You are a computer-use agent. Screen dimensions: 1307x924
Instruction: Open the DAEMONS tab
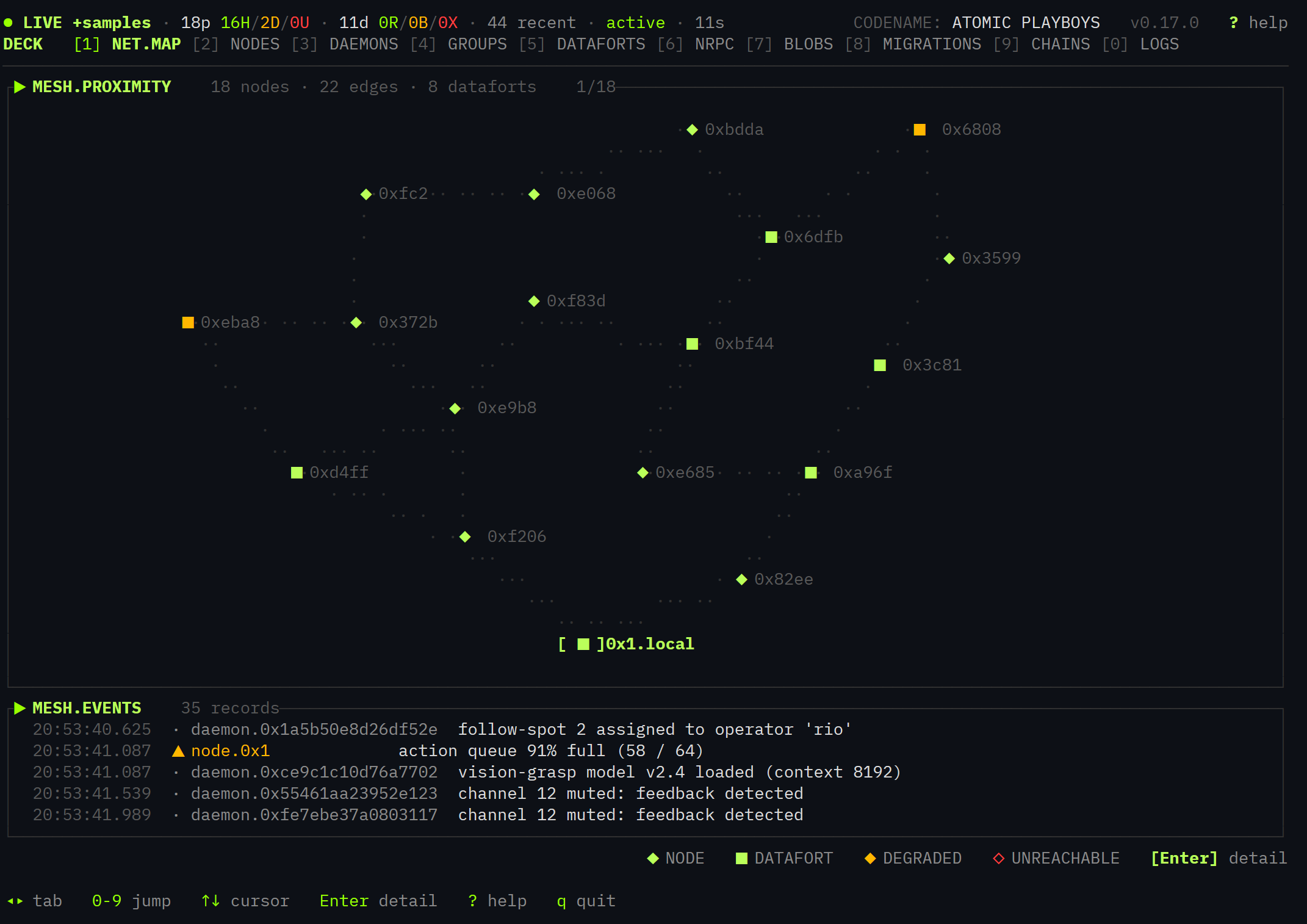[x=345, y=44]
